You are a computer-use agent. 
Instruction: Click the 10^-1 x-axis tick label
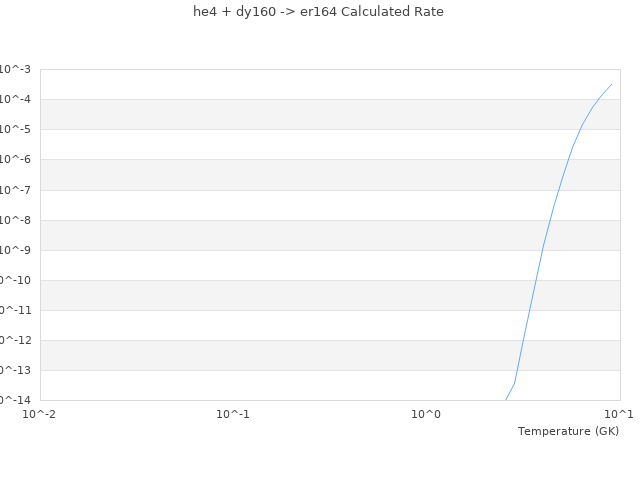(x=233, y=414)
